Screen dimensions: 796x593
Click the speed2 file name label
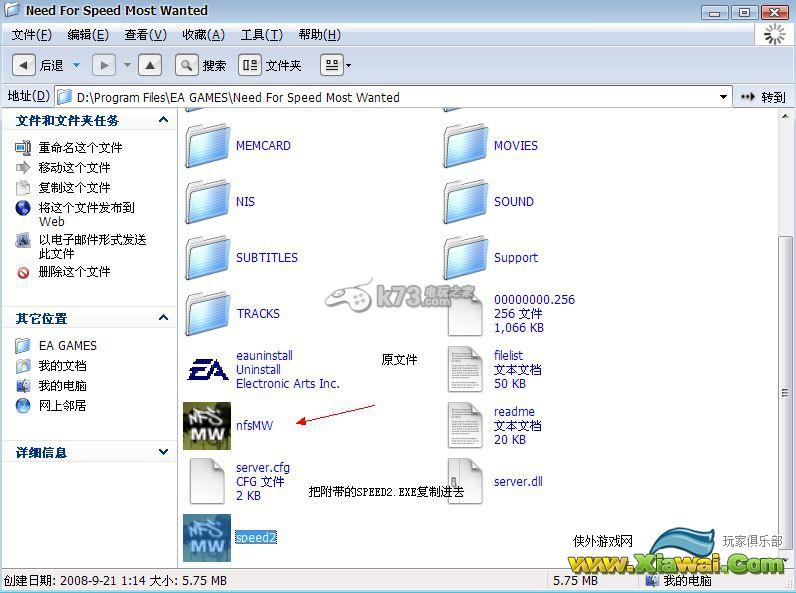click(256, 538)
